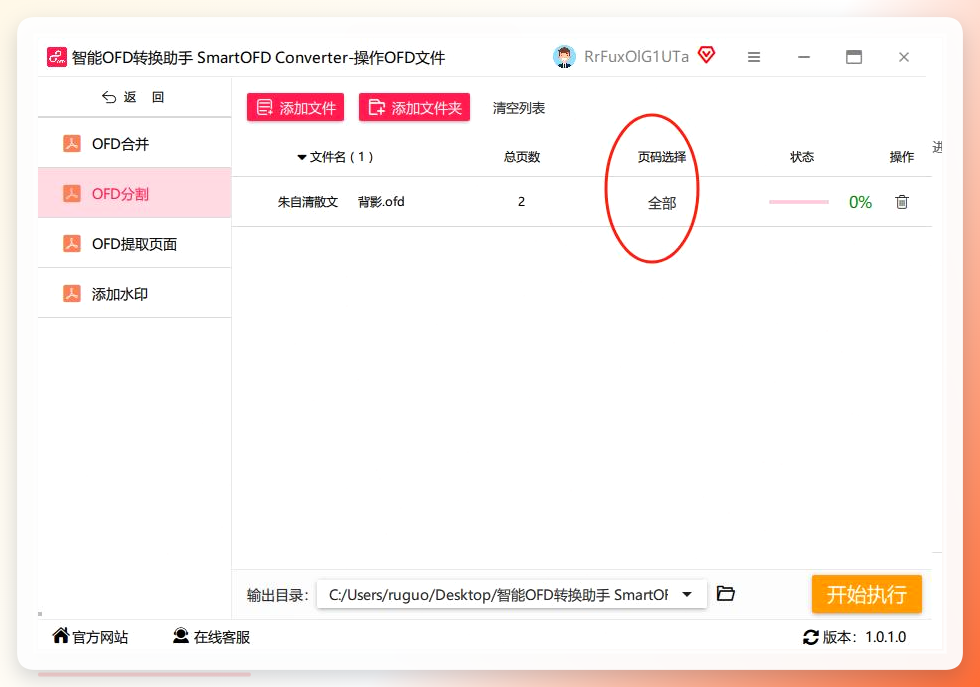Click the 操作 column header

coord(902,157)
